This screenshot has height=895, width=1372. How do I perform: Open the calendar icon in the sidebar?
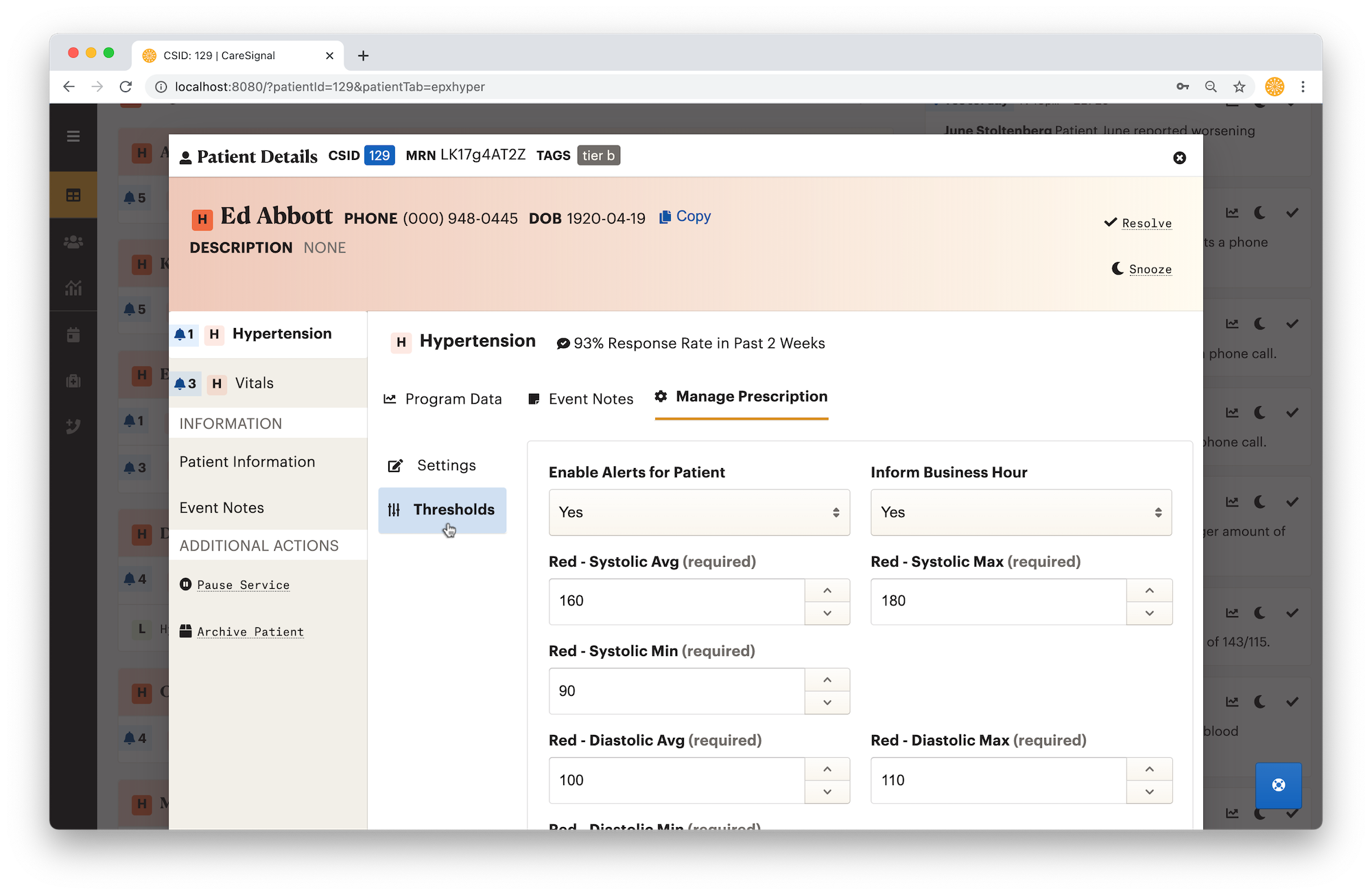73,335
